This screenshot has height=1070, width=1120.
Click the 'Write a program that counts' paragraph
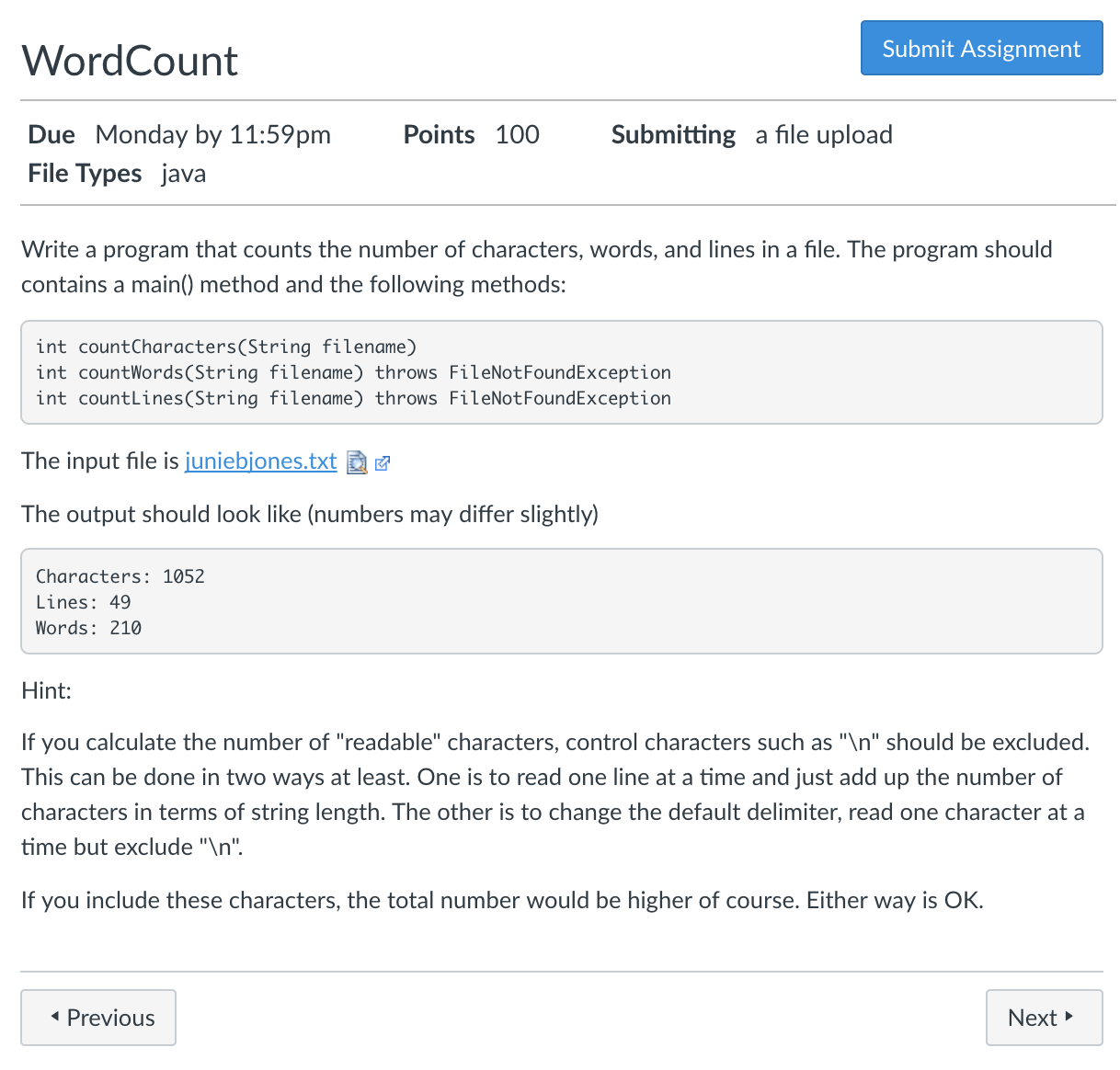[537, 267]
